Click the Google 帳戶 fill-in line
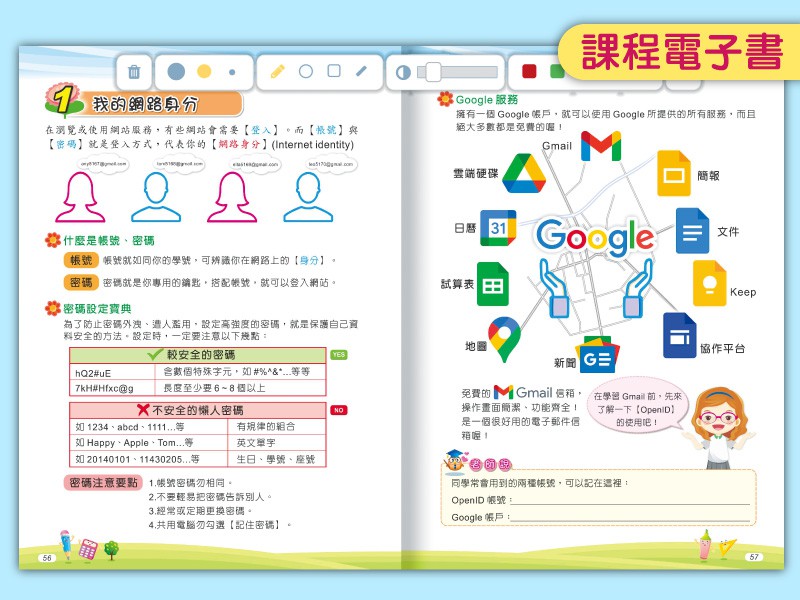Viewport: 800px width, 600px height. 630,517
